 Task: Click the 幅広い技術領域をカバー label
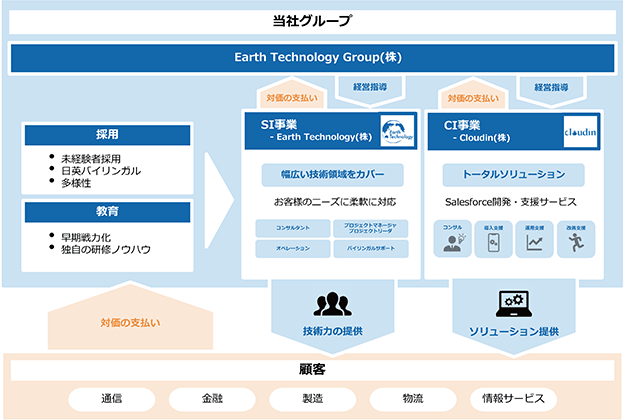click(x=332, y=175)
